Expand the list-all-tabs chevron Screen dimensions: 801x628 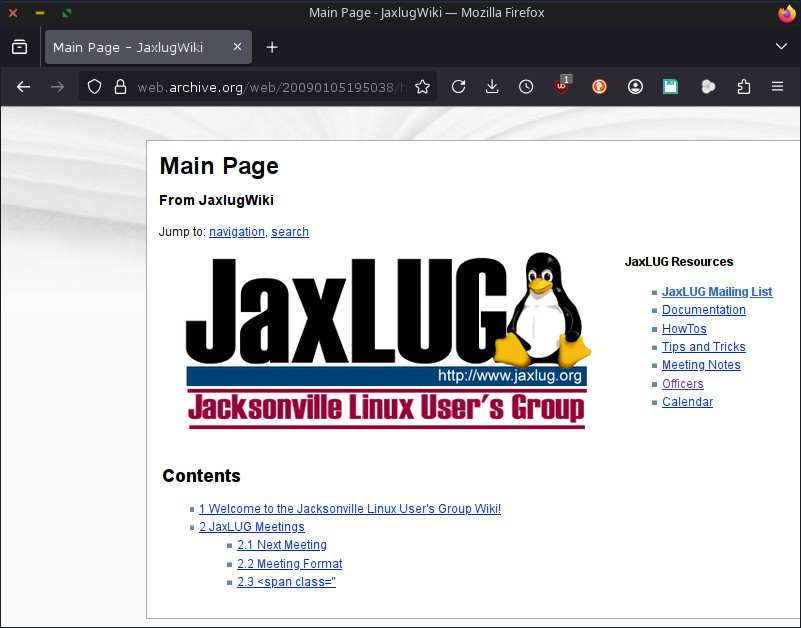(781, 47)
